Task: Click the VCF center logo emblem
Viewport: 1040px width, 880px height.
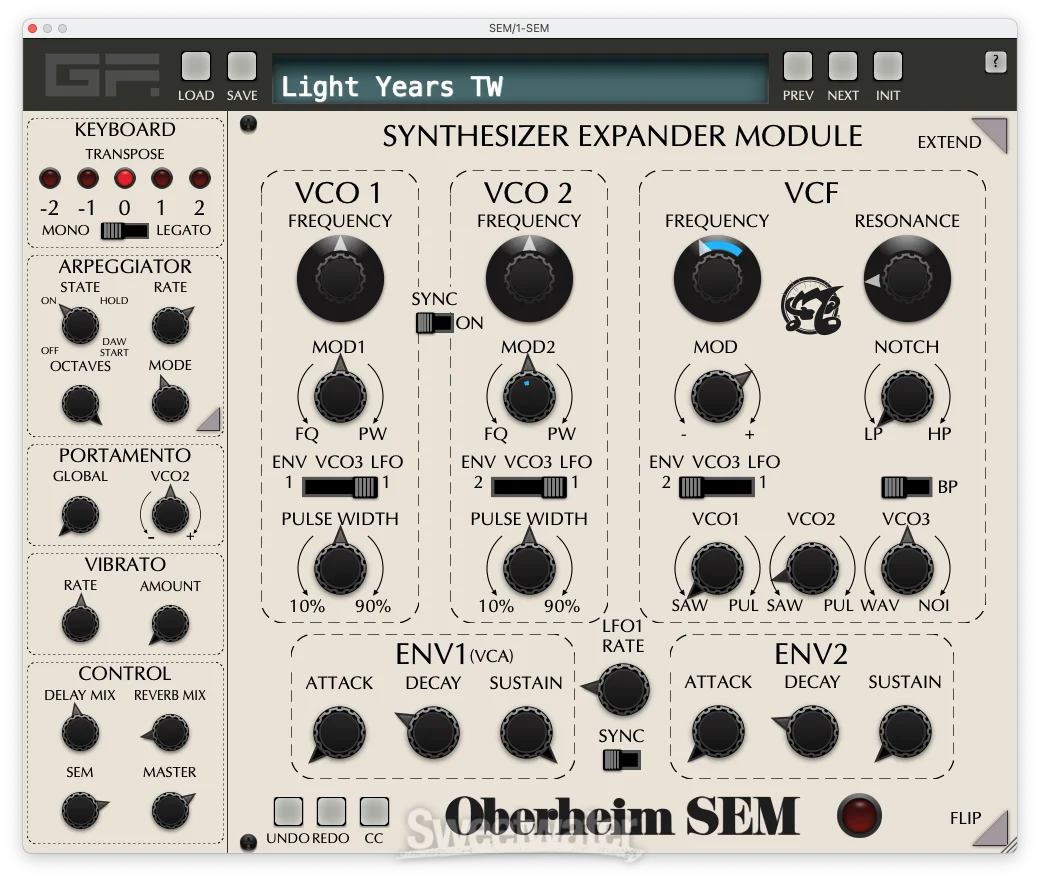Action: [811, 308]
